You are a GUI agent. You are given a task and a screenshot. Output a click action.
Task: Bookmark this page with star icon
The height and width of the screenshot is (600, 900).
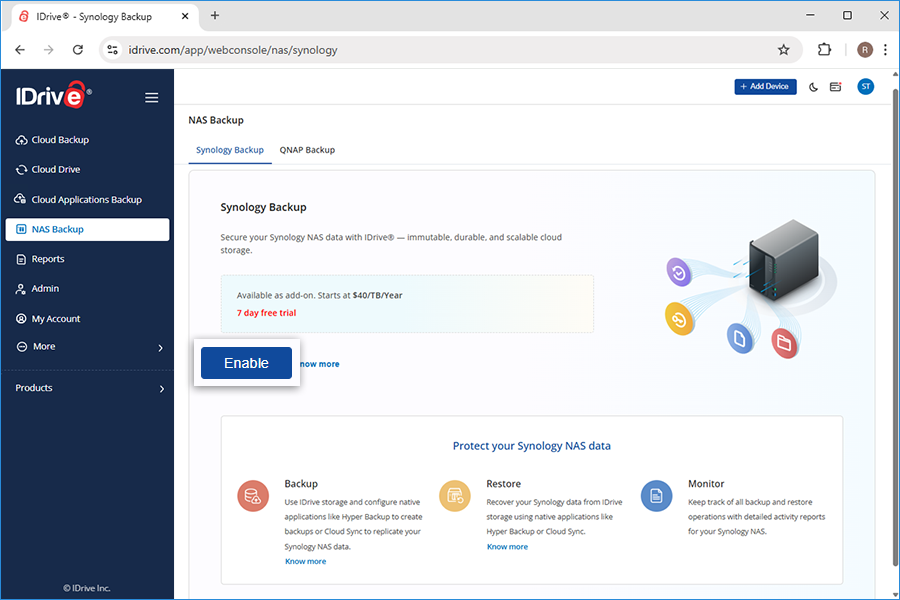pyautogui.click(x=783, y=50)
